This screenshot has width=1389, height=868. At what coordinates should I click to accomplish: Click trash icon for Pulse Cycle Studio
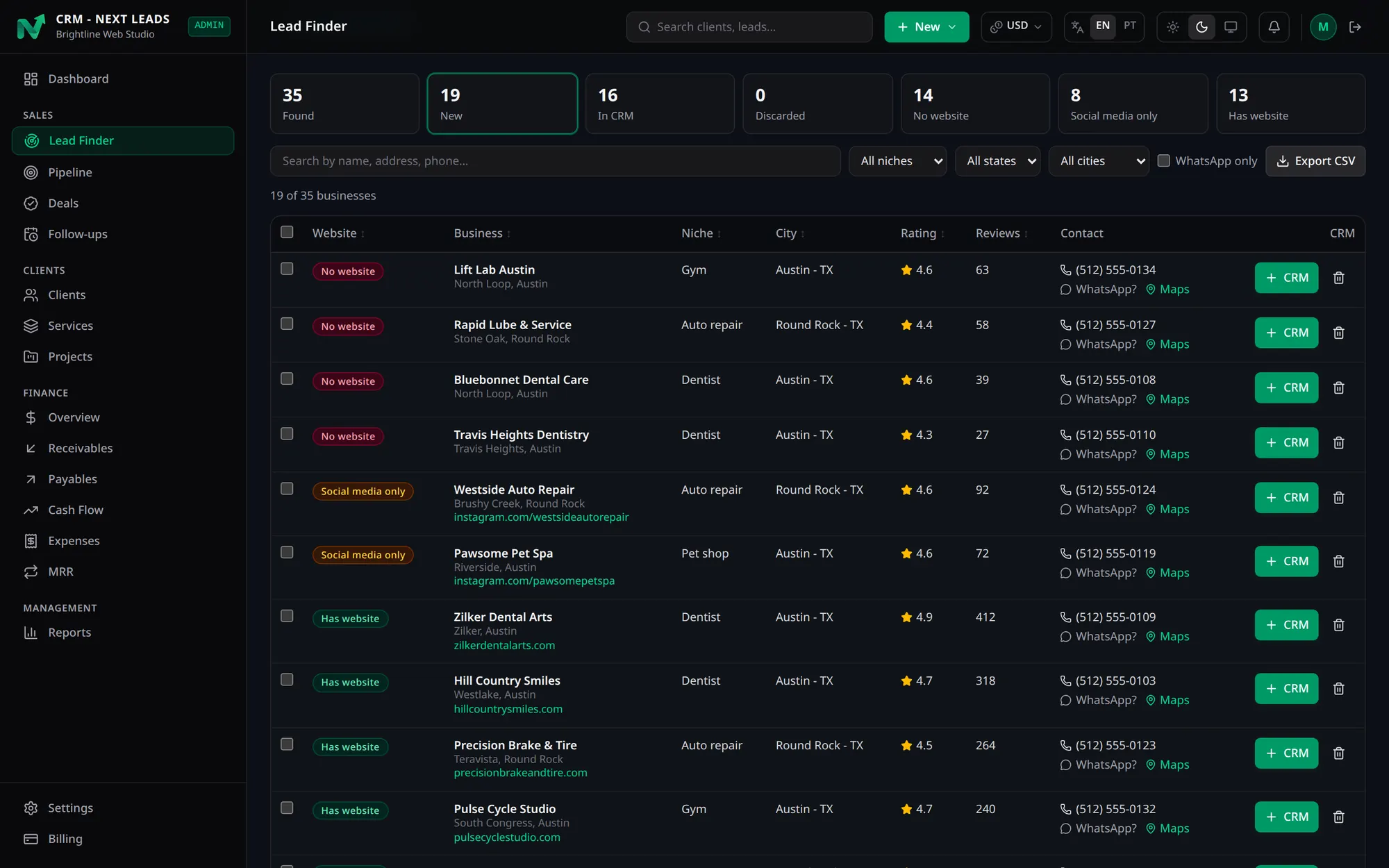[1339, 817]
